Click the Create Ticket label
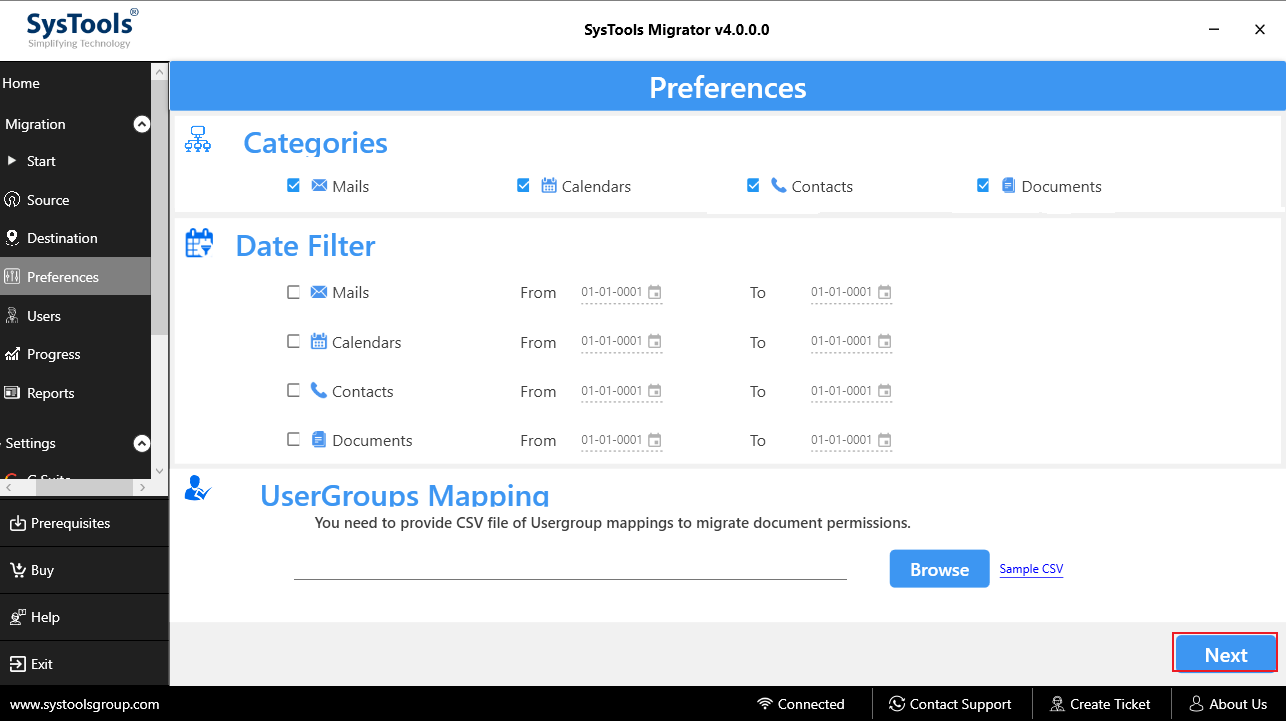The height and width of the screenshot is (721, 1286). click(1110, 704)
